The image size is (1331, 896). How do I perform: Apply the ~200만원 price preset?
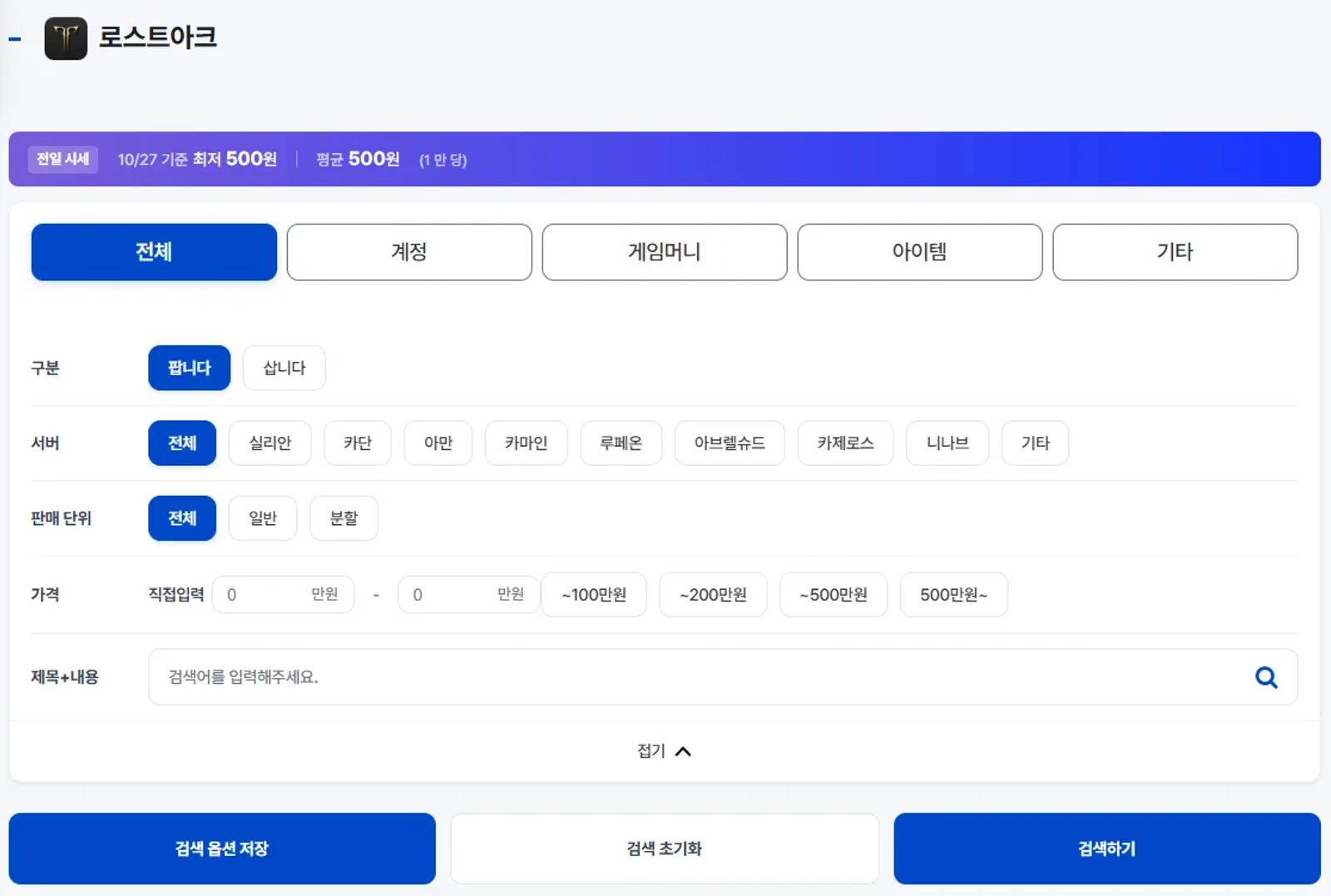713,595
